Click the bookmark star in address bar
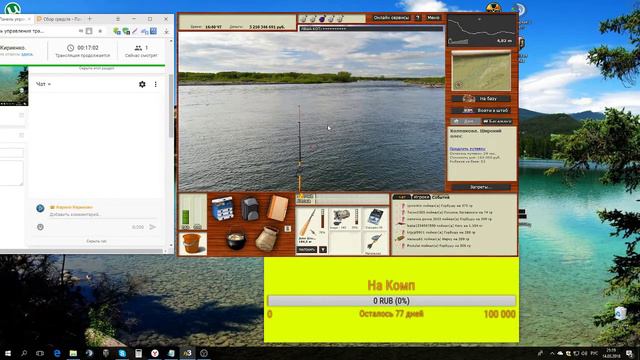Screen dimensions: 640x360 coord(100,31)
